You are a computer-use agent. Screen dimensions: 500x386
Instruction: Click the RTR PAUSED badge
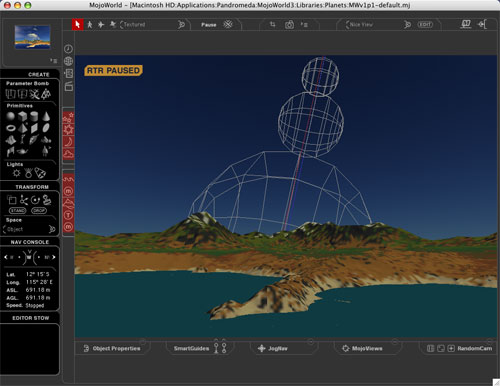tap(113, 71)
